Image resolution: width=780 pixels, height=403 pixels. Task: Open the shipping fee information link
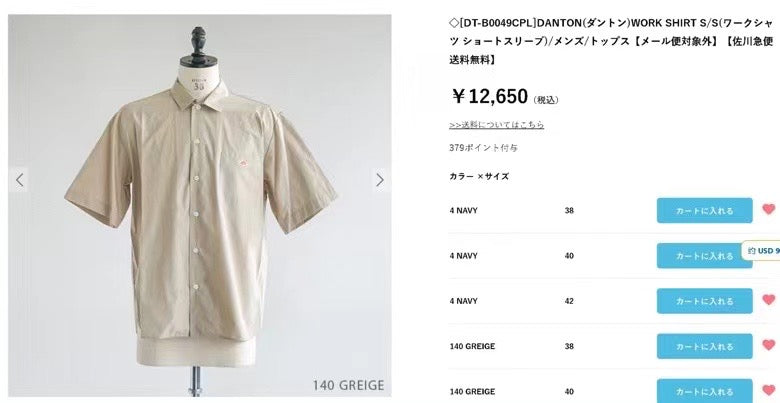[x=496, y=124]
